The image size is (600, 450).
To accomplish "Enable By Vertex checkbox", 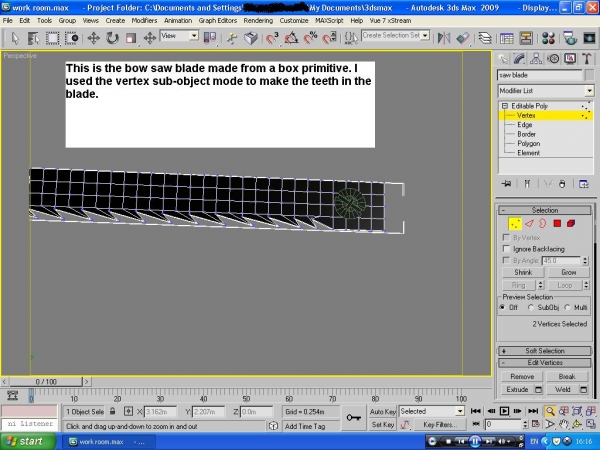I will tap(506, 238).
